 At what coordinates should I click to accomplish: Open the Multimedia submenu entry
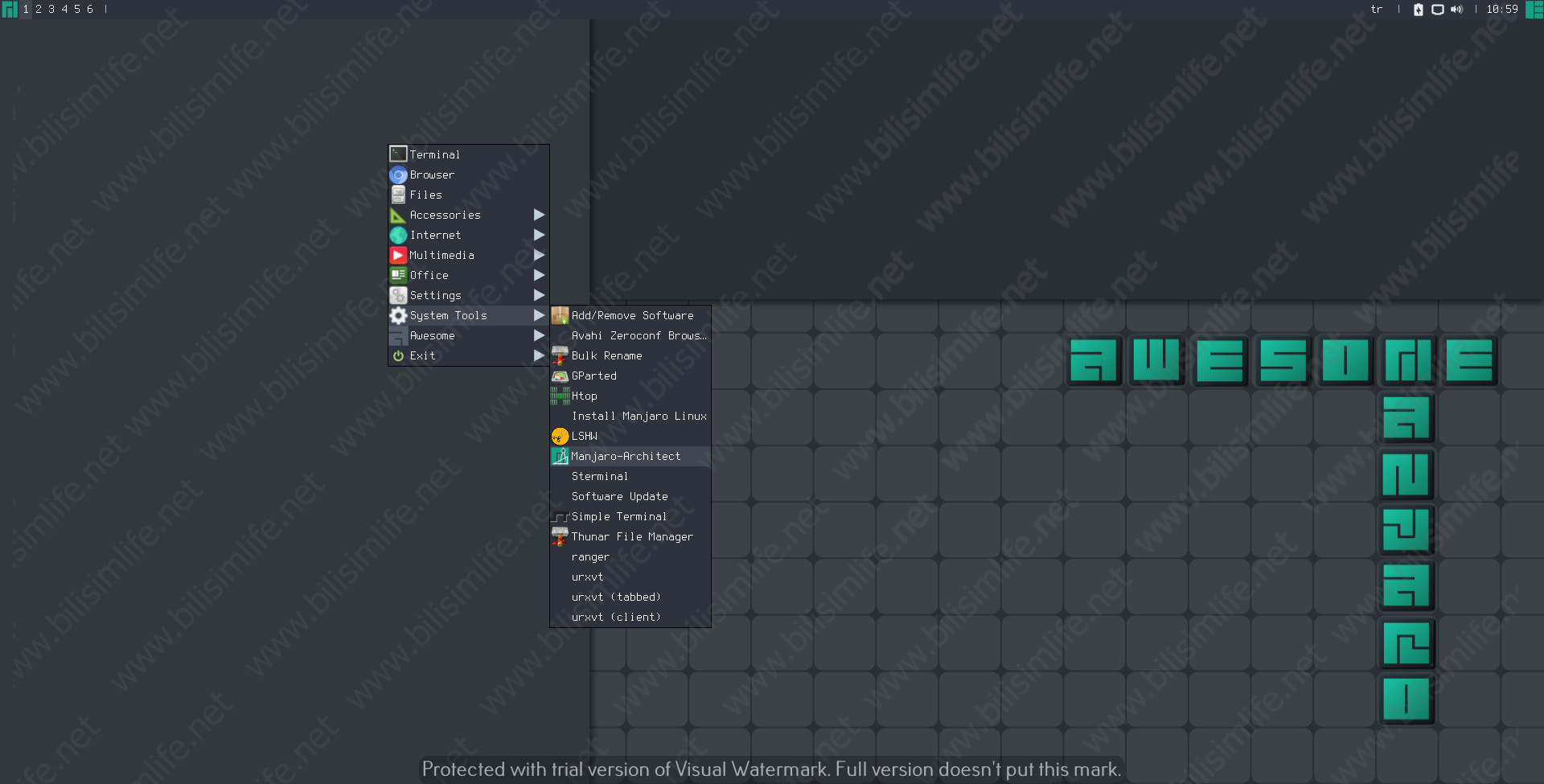pos(469,255)
